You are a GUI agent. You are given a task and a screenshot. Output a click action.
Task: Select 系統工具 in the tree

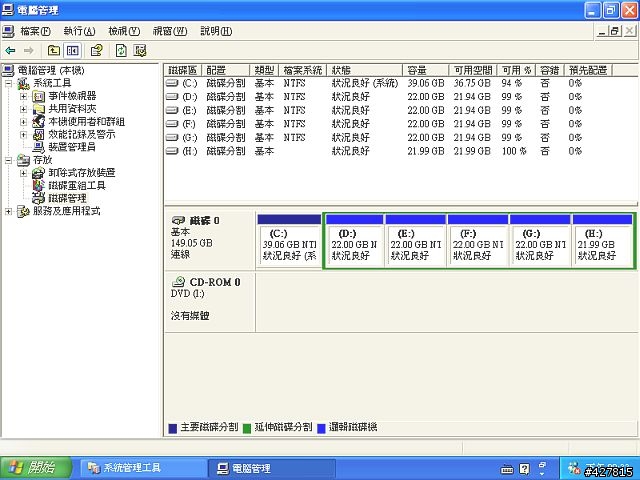click(x=52, y=83)
